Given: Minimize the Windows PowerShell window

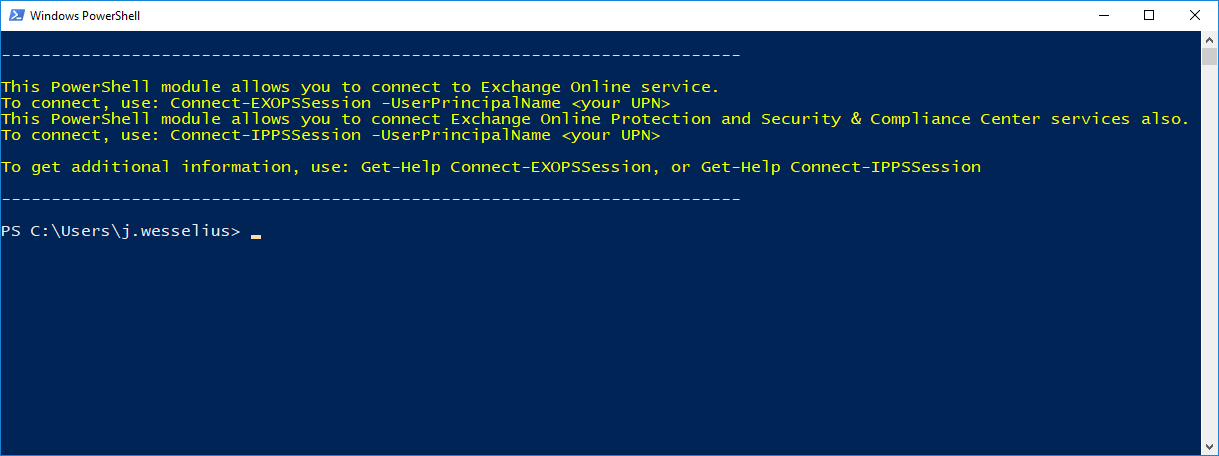Looking at the screenshot, I should (x=1104, y=16).
